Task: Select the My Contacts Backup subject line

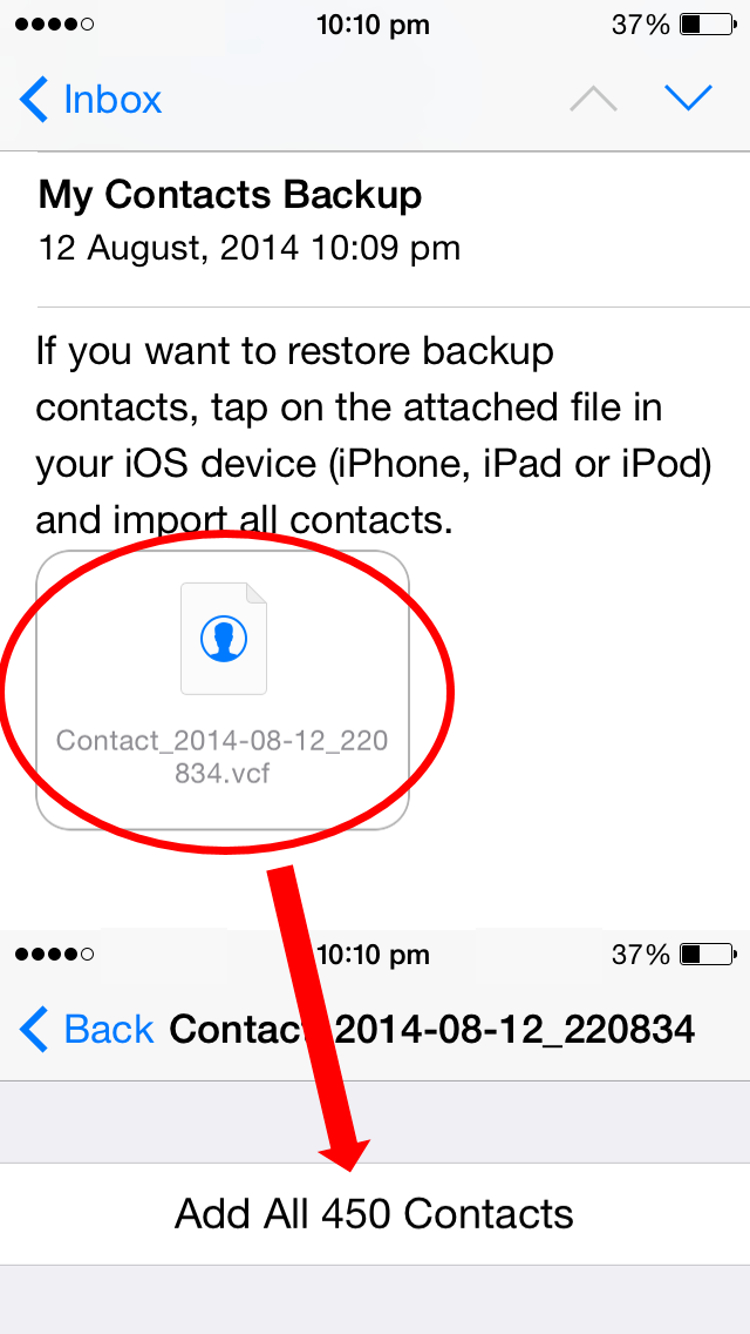Action: click(230, 195)
